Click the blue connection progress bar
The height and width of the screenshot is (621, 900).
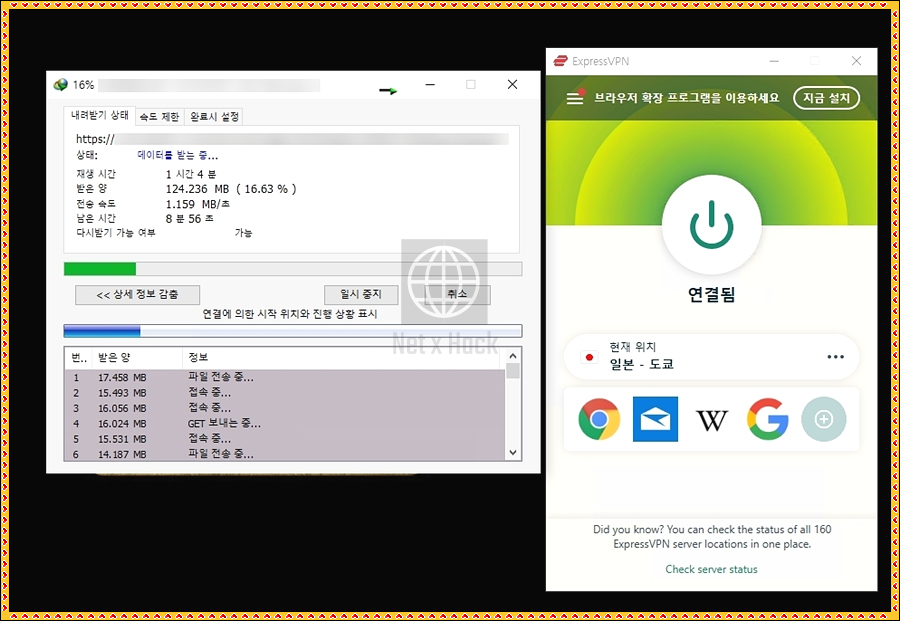[293, 331]
